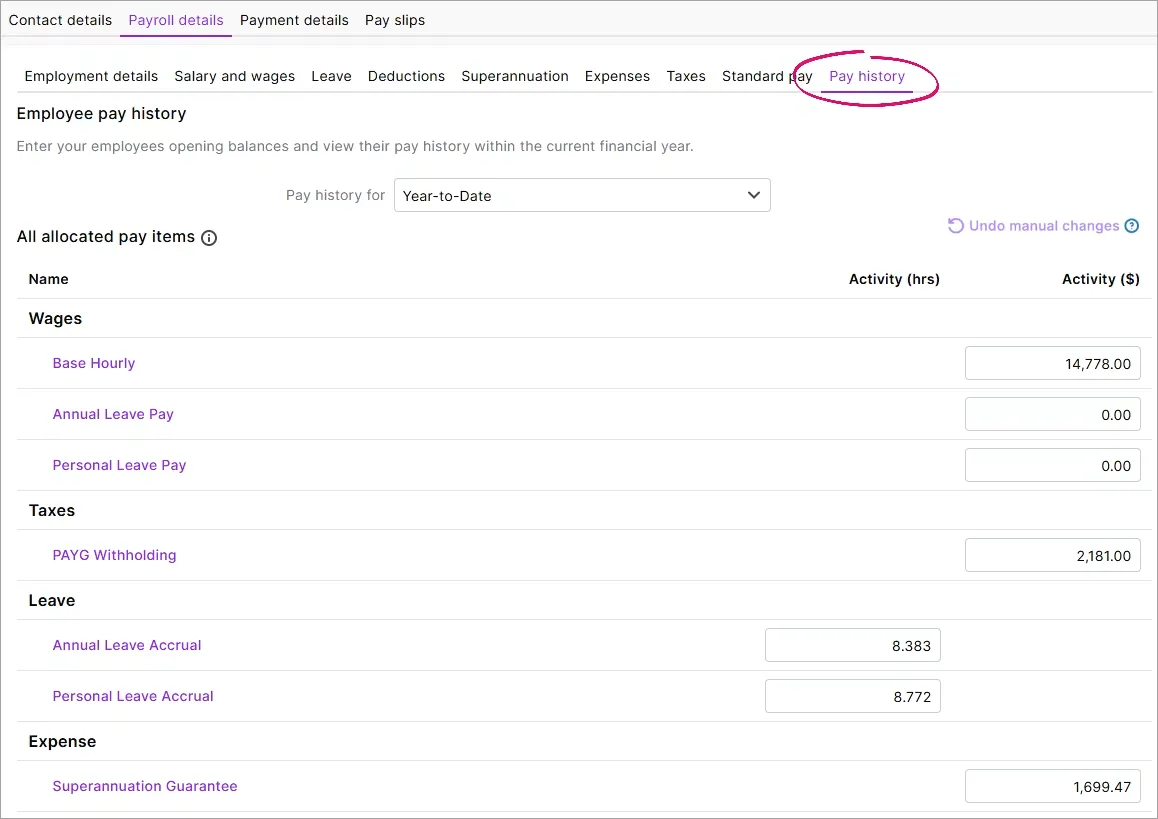Open the Contact details tab
This screenshot has height=819, width=1158.
60,20
